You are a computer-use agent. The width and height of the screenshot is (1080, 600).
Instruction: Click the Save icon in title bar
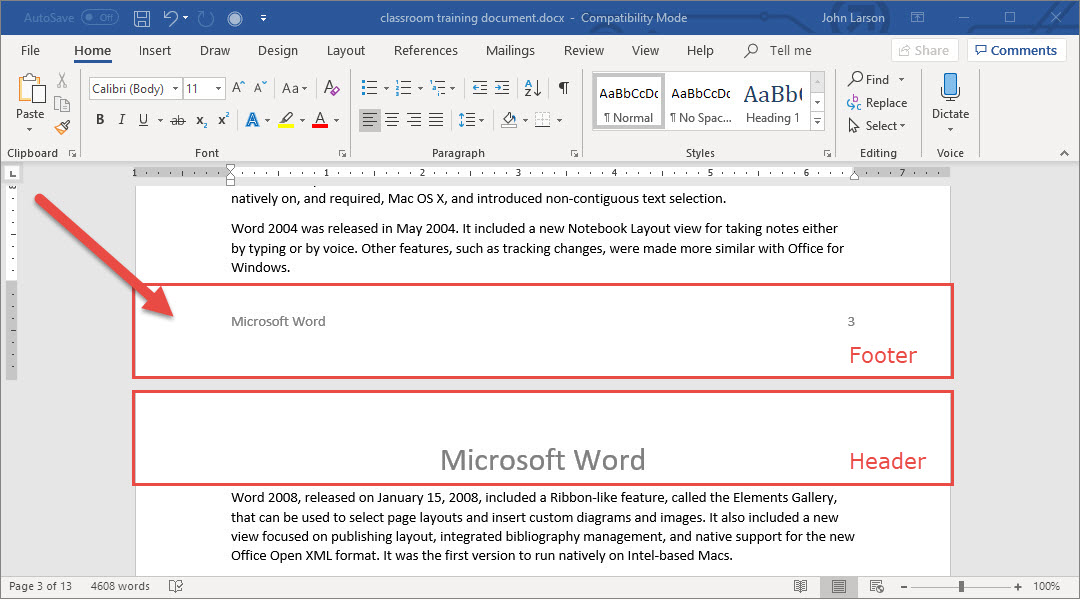142,18
